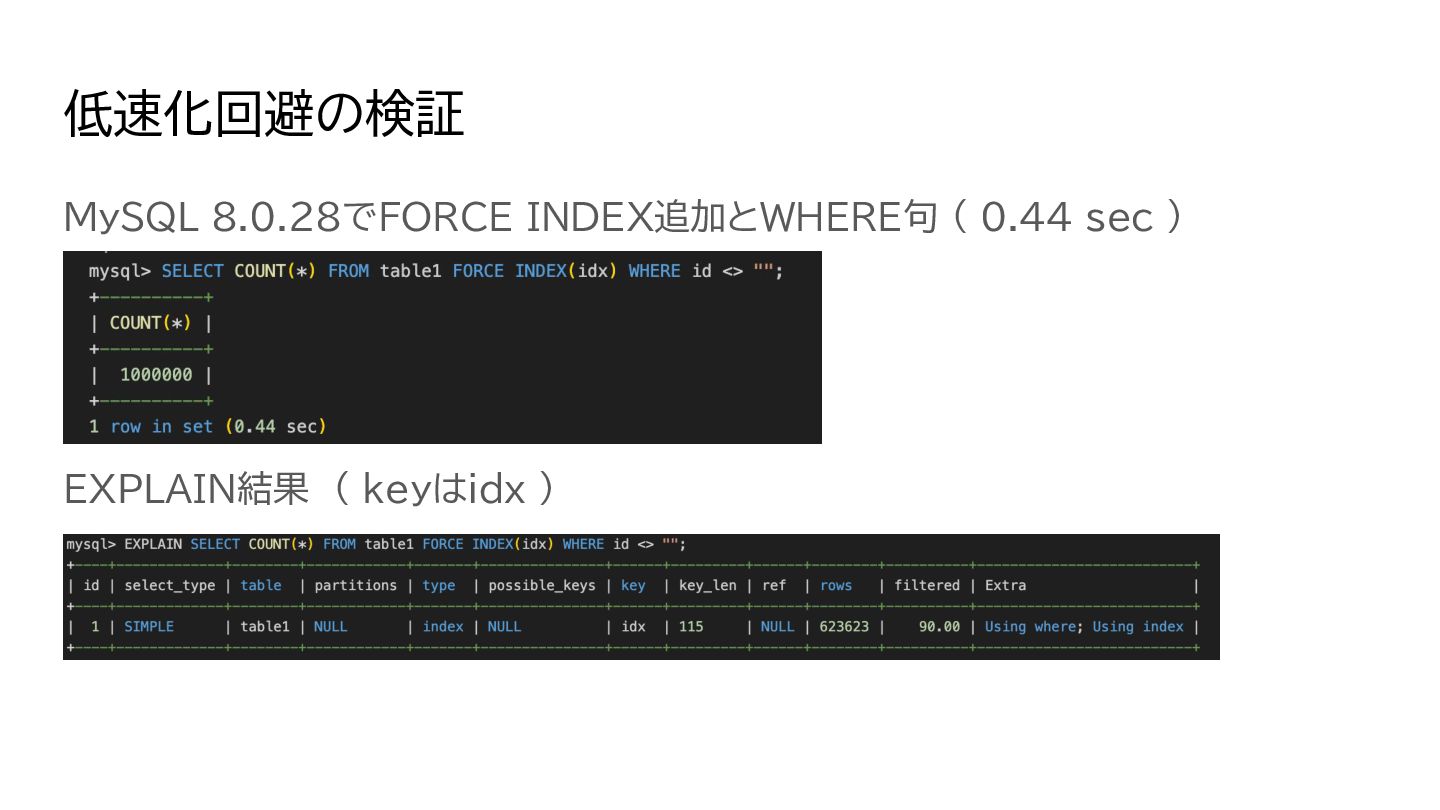
Task: Select the NULL value under ref column
Action: pos(777,627)
